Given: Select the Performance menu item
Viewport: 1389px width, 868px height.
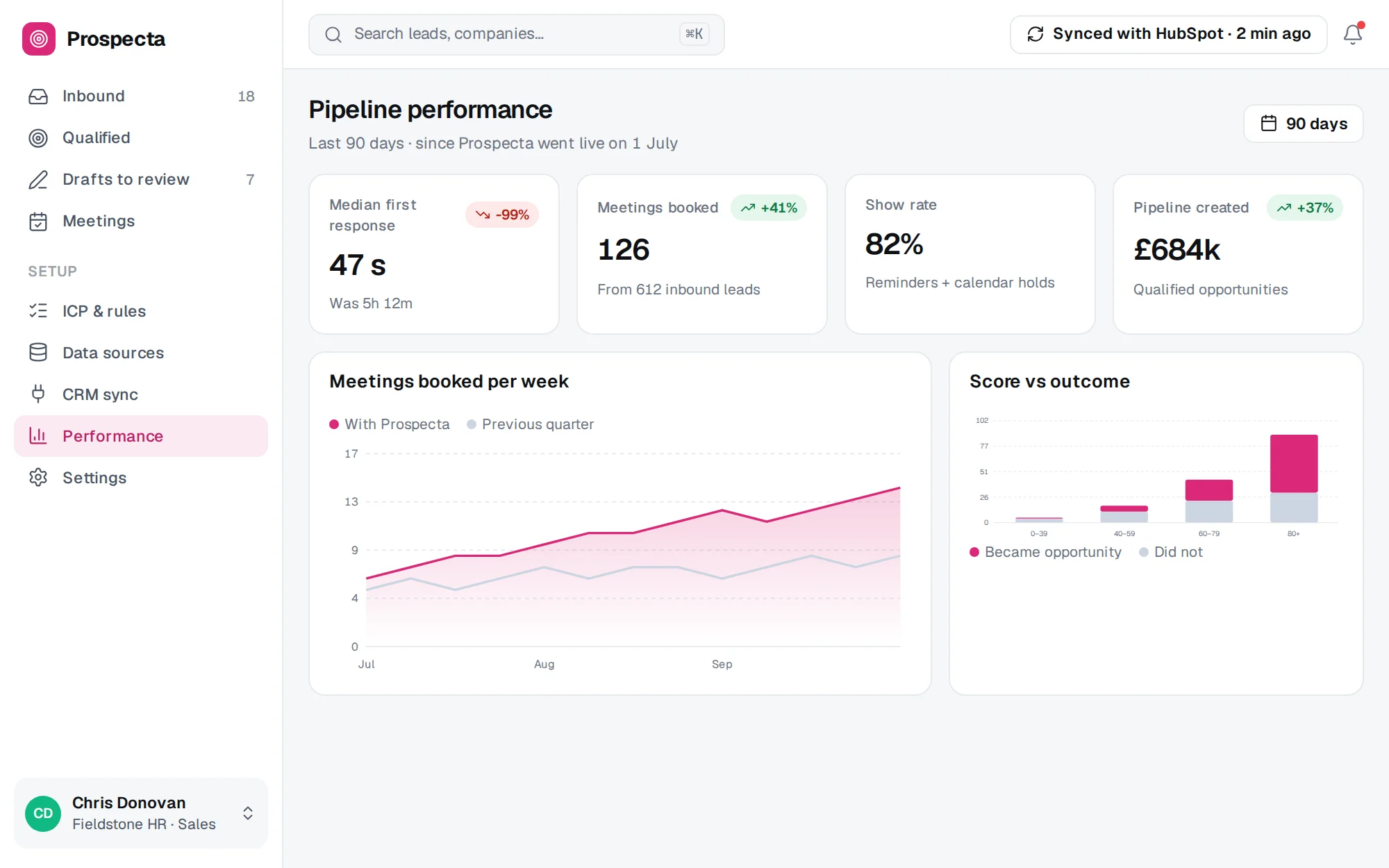Looking at the screenshot, I should tap(141, 436).
